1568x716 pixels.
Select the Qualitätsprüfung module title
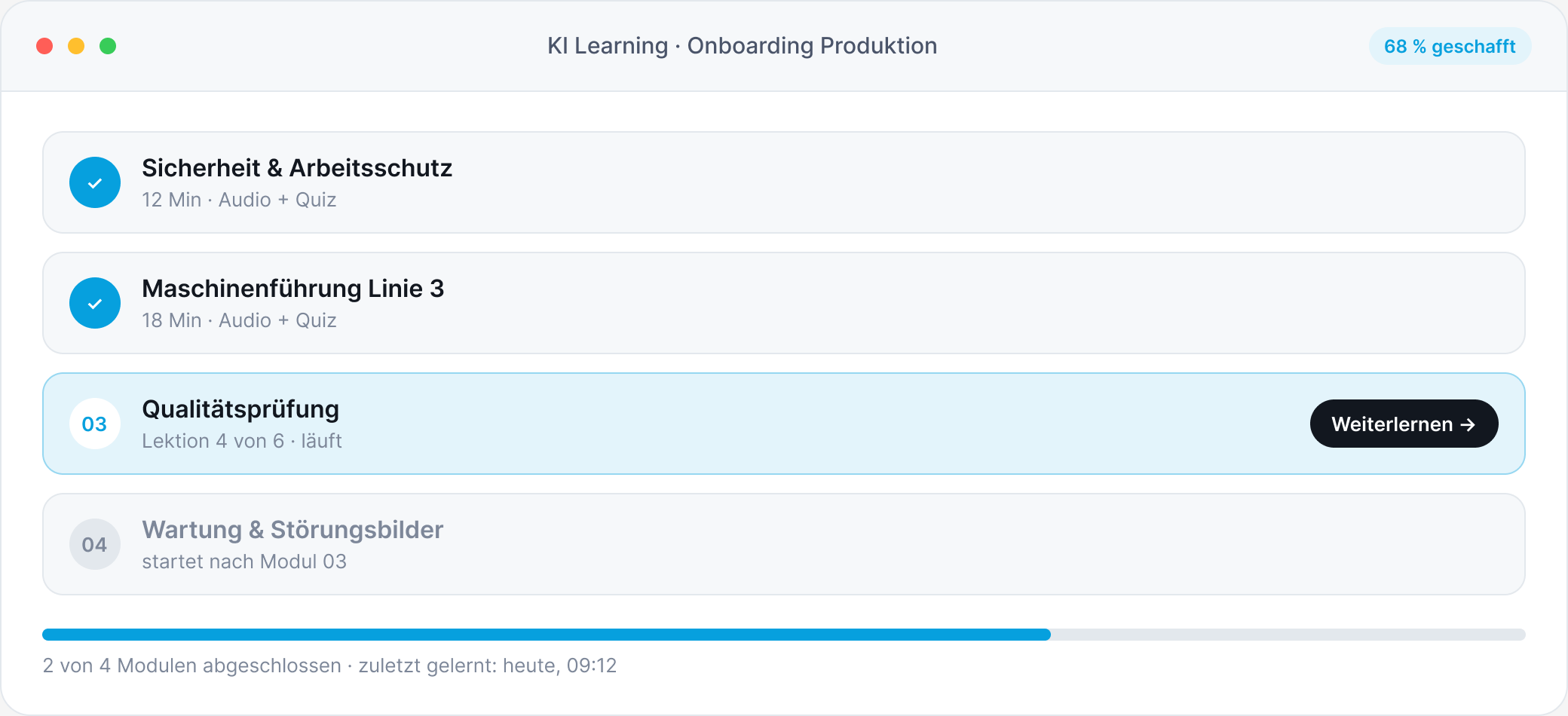coord(240,409)
